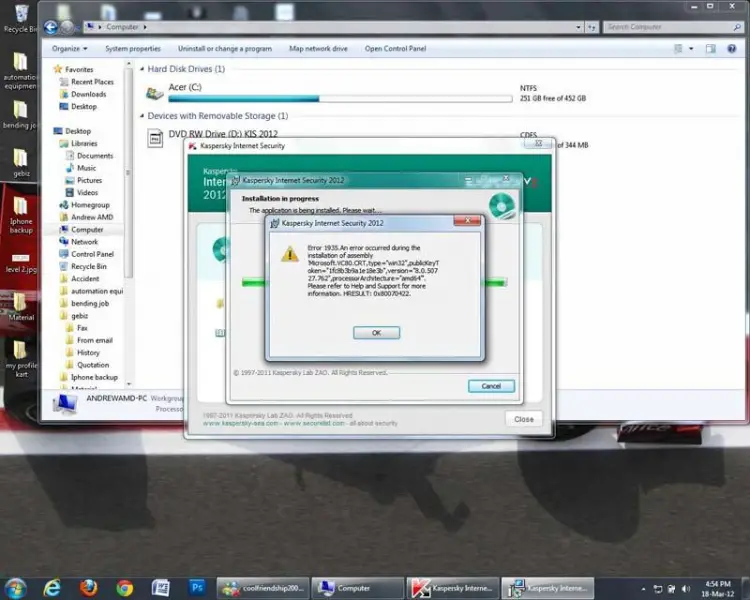Open Windows Start orb
This screenshot has width=750, height=600.
15,588
